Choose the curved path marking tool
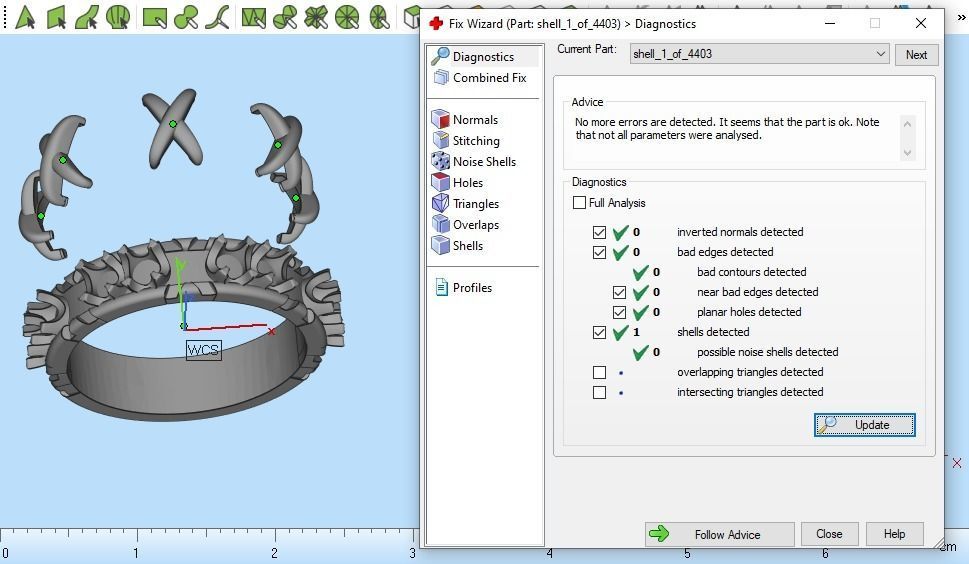Viewport: 969px width, 564px height. click(x=218, y=17)
